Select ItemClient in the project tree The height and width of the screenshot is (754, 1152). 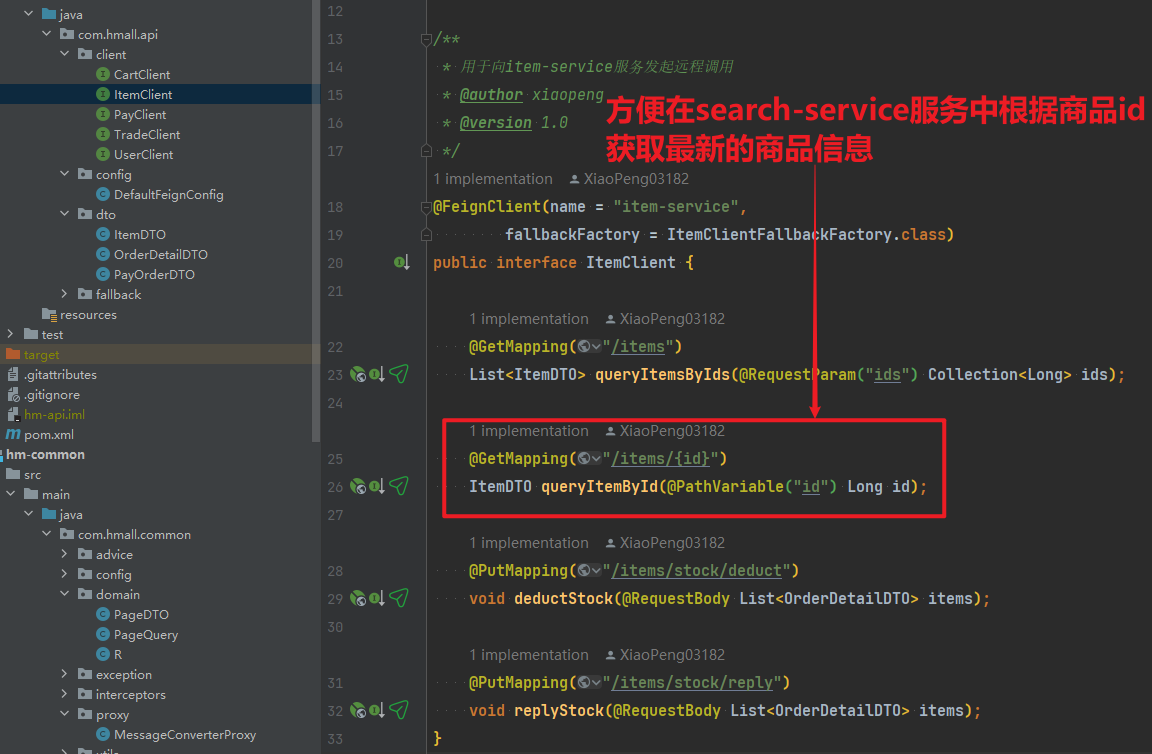(x=142, y=94)
